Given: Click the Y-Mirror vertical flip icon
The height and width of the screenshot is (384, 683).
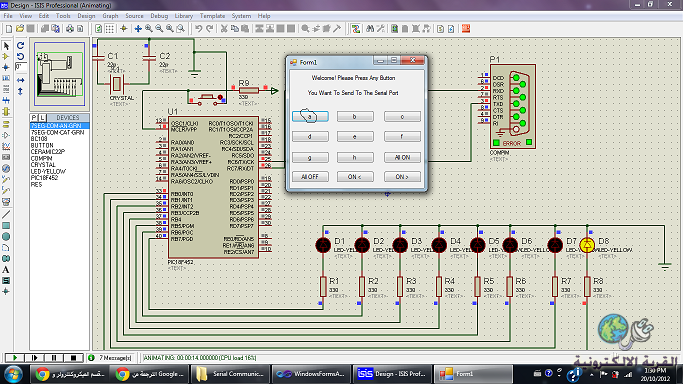Looking at the screenshot, I should point(20,91).
